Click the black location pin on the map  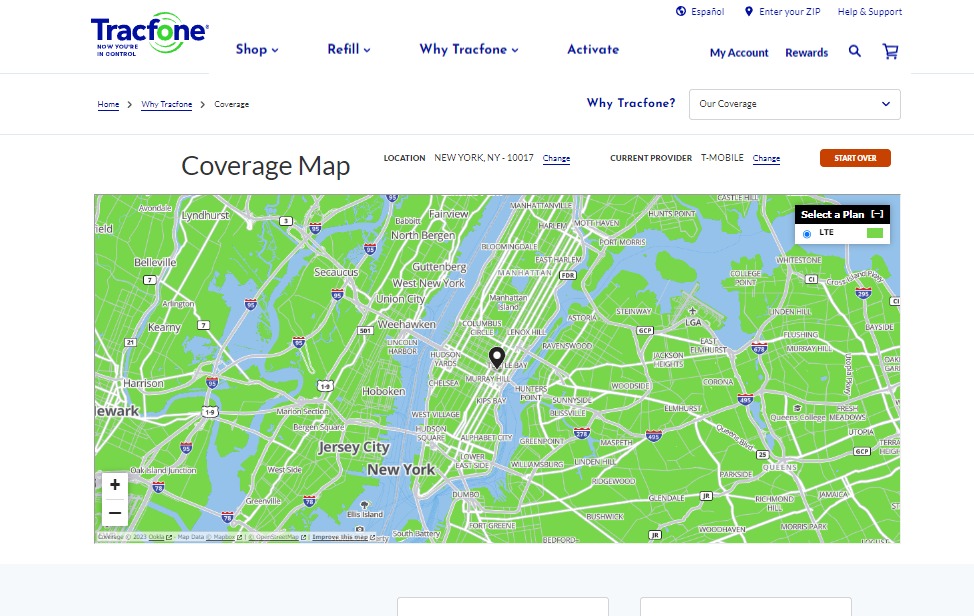click(496, 358)
